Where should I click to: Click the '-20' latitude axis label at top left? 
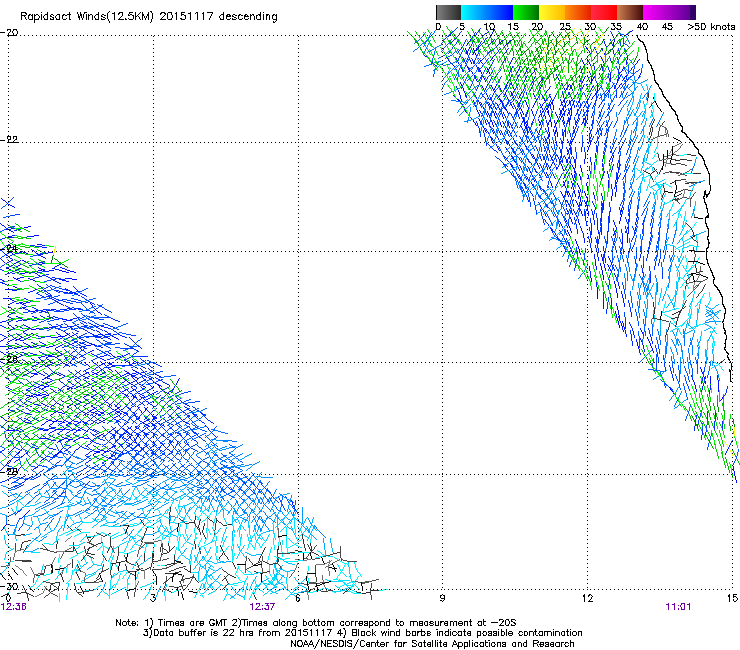(x=9, y=33)
